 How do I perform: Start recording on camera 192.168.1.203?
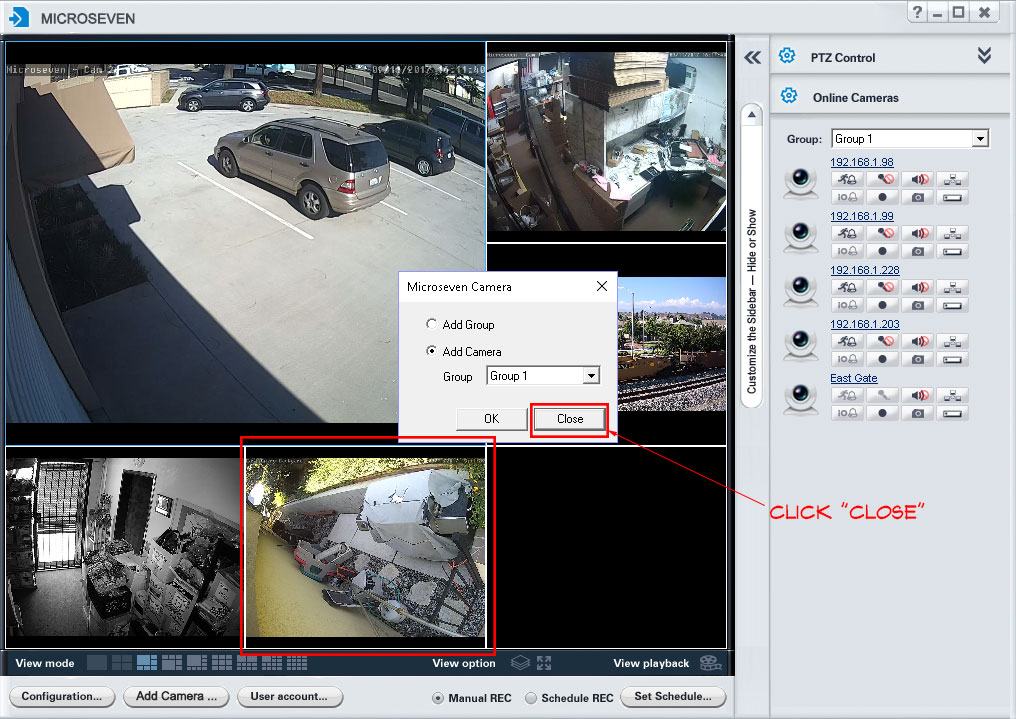[883, 359]
